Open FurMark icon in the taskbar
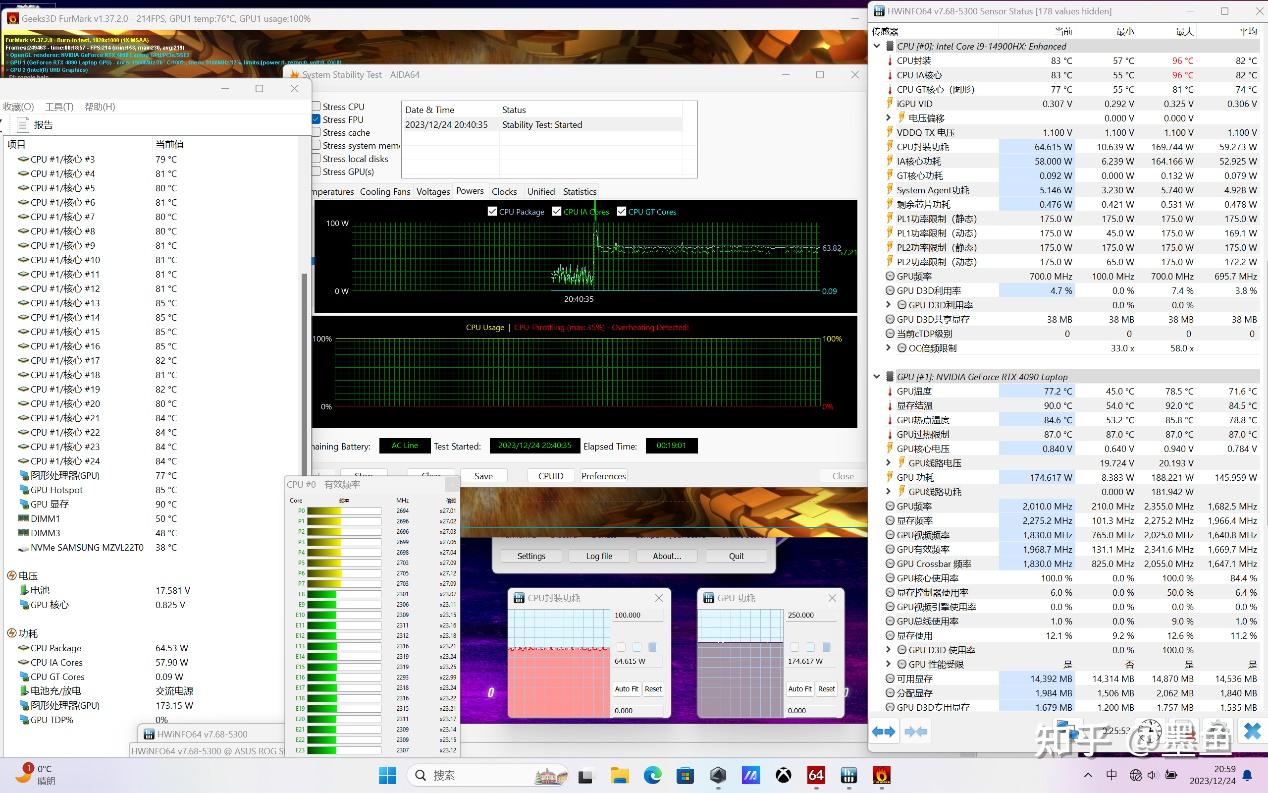This screenshot has height=793, width=1268. click(x=881, y=775)
